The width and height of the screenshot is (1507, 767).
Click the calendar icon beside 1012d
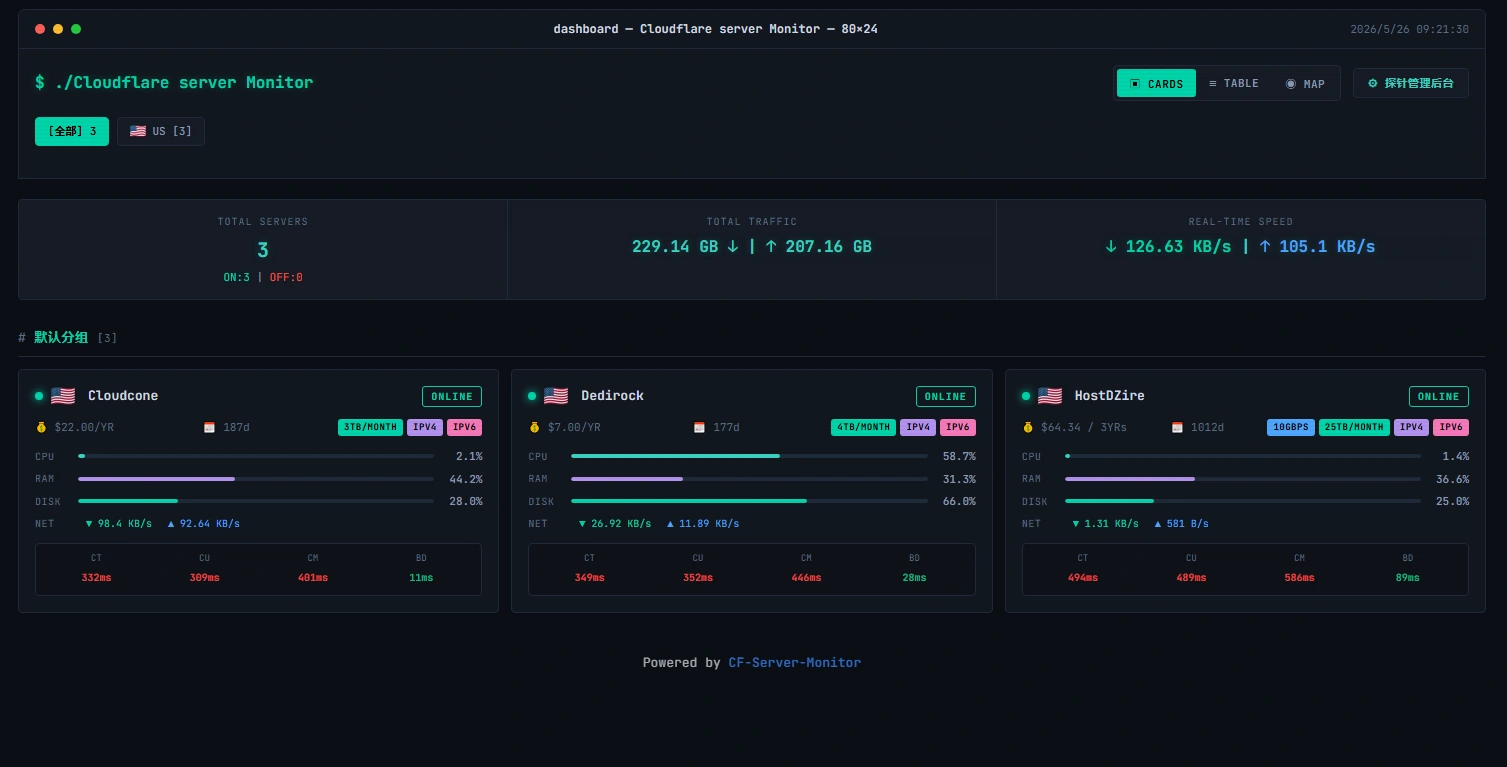1177,427
